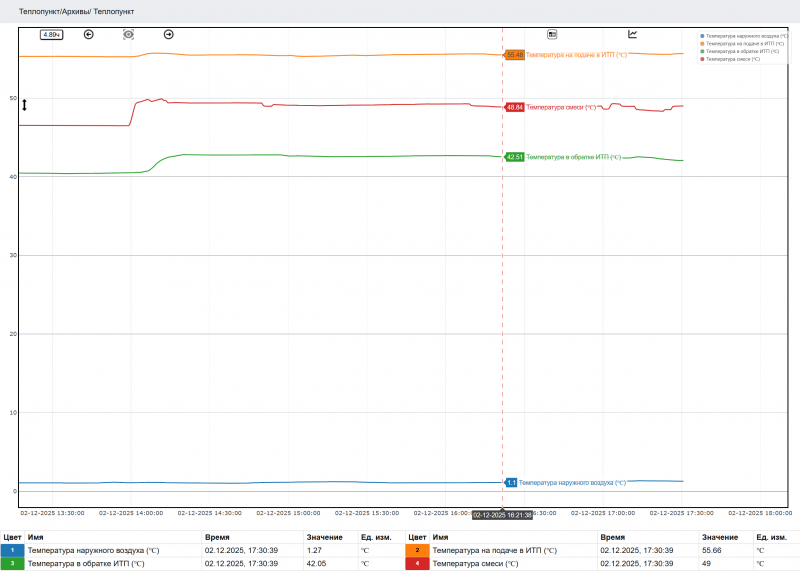The height and width of the screenshot is (571, 800).
Task: Click the green 42.51 value marker
Action: 514,157
